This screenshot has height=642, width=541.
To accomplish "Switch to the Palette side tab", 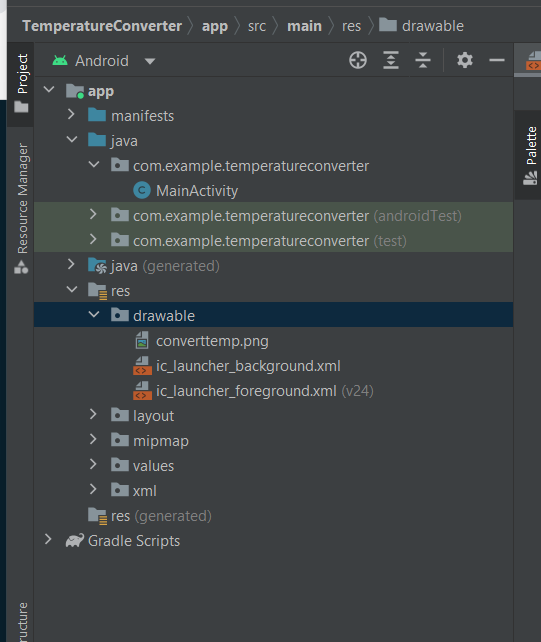I will click(530, 156).
